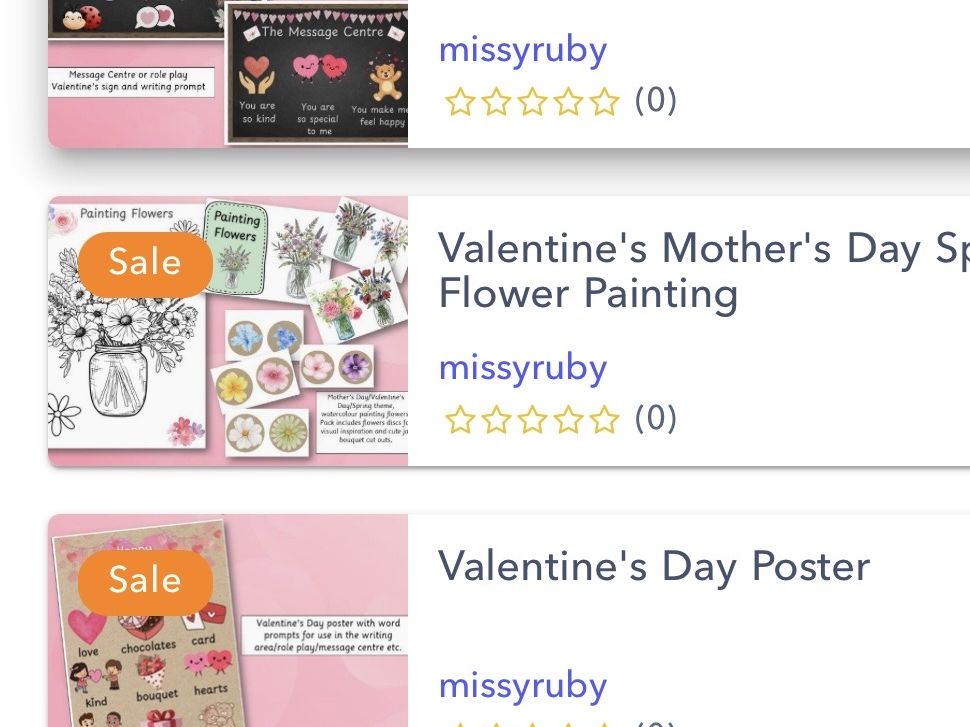Image resolution: width=970 pixels, height=727 pixels.
Task: Click the third star on the top listing
Action: coord(533,100)
